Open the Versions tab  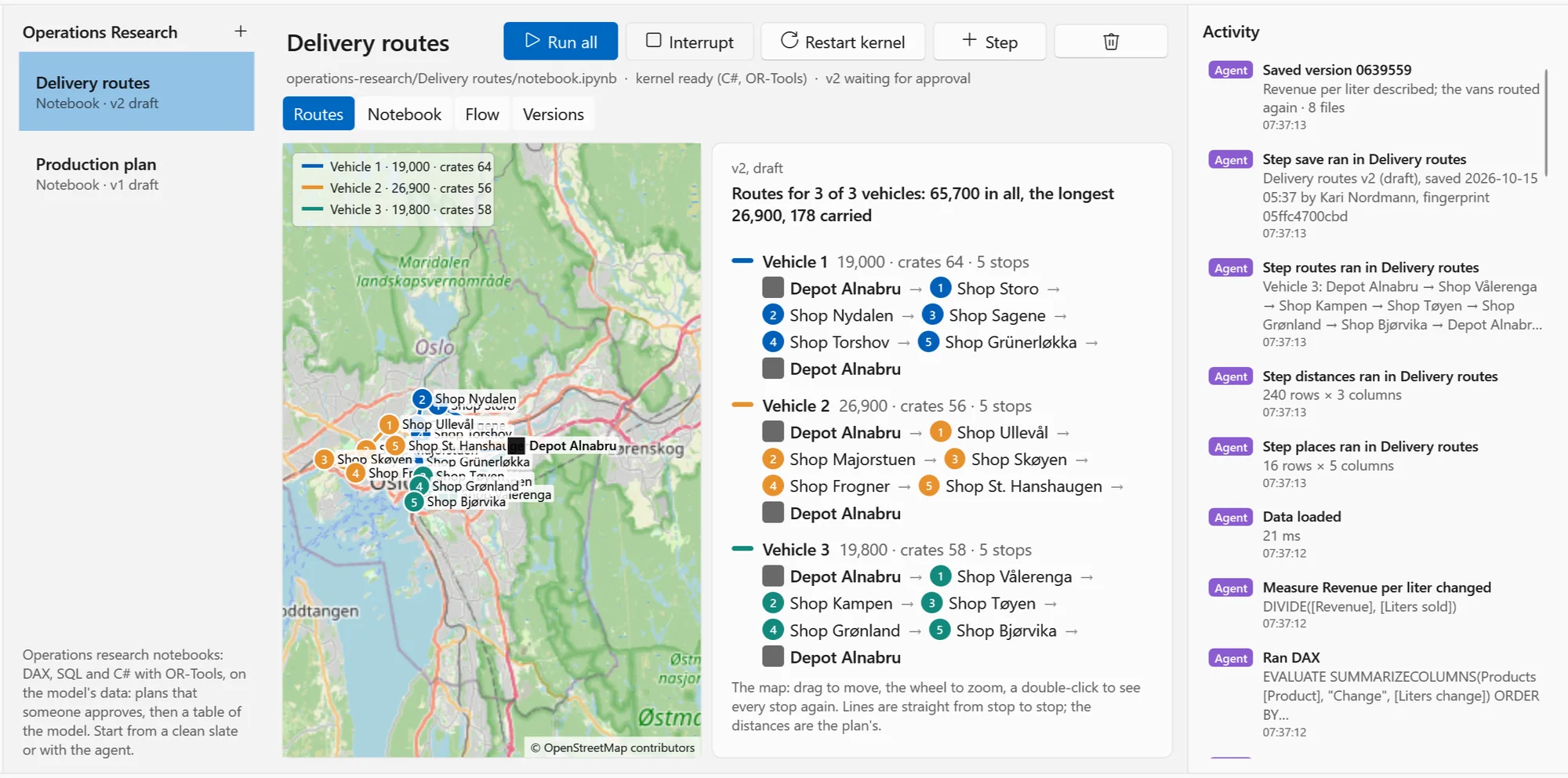click(554, 115)
